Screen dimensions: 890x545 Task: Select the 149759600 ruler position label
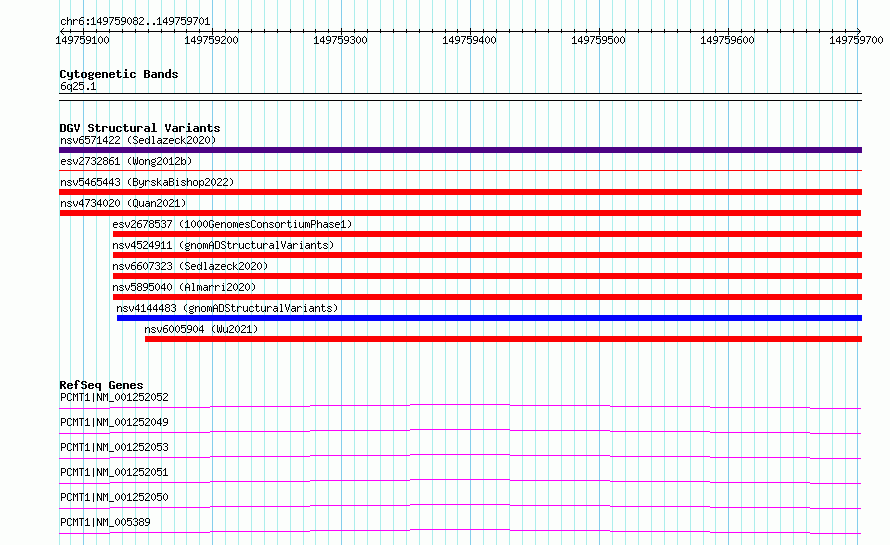pos(727,40)
